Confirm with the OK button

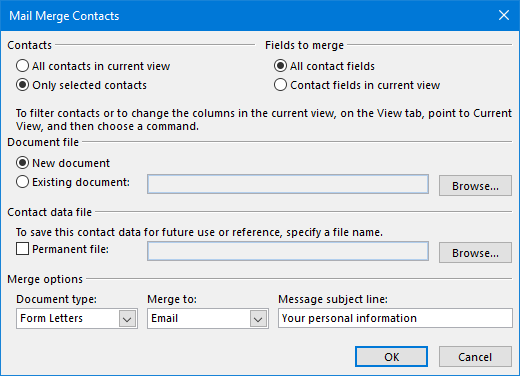[x=391, y=357]
